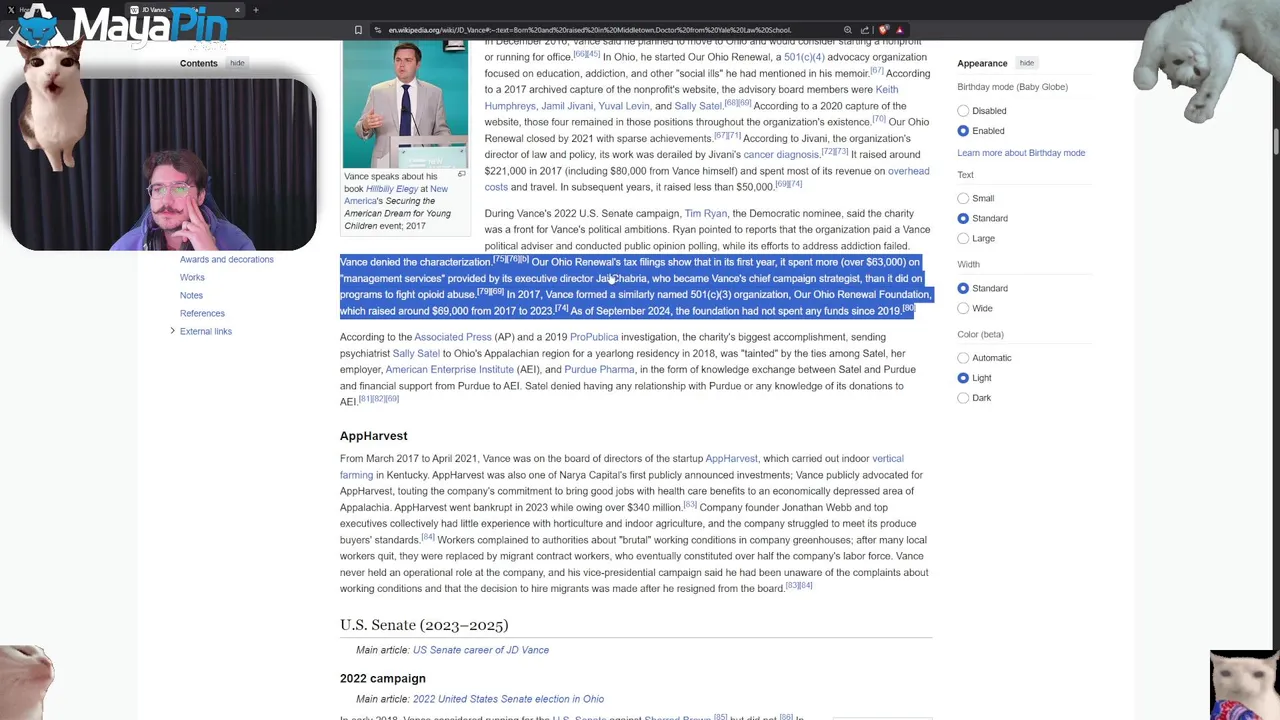The image size is (1280, 720).
Task: Choose Dark color mode
Action: [x=963, y=398]
